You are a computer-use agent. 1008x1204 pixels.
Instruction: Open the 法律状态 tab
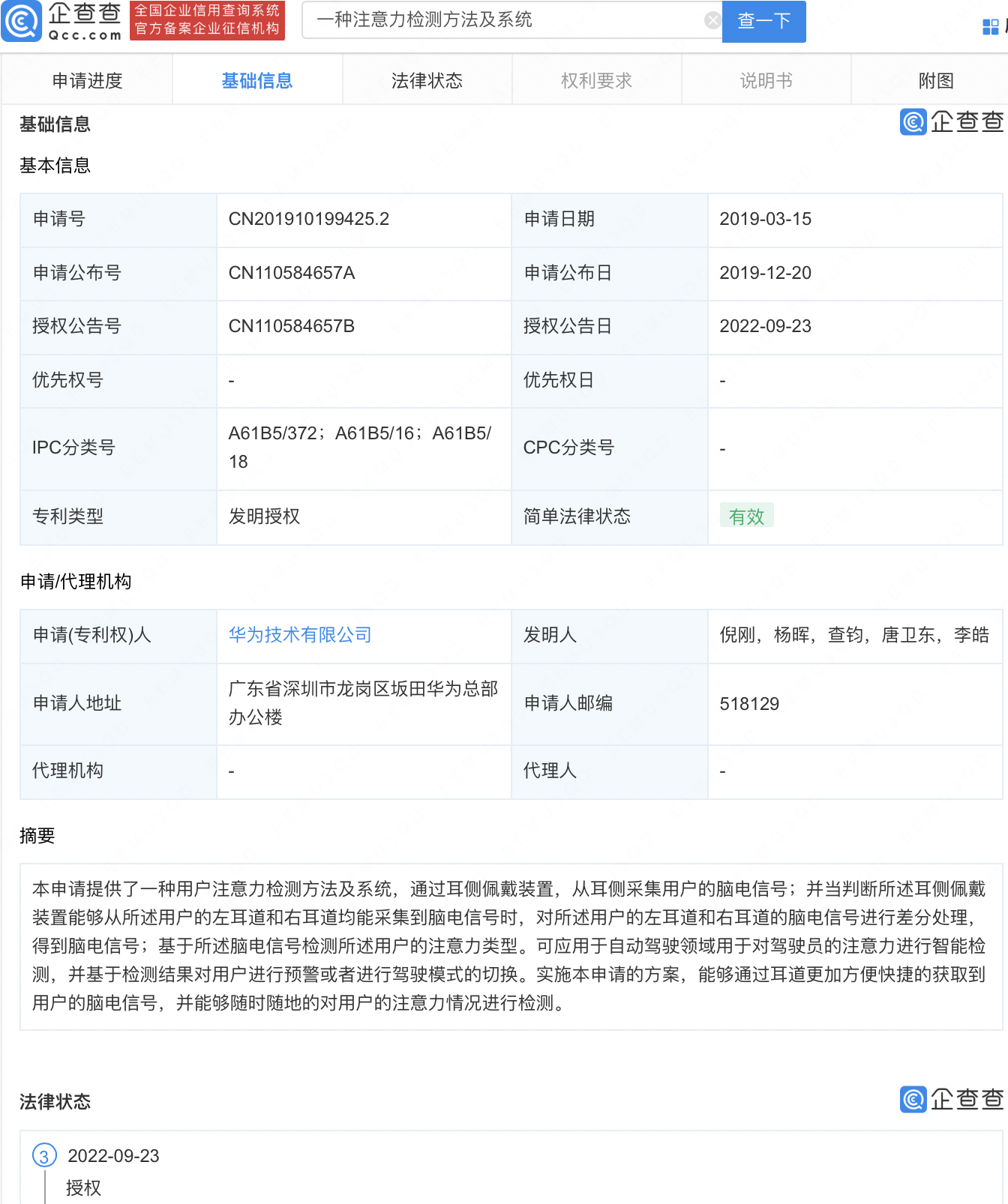coord(427,80)
